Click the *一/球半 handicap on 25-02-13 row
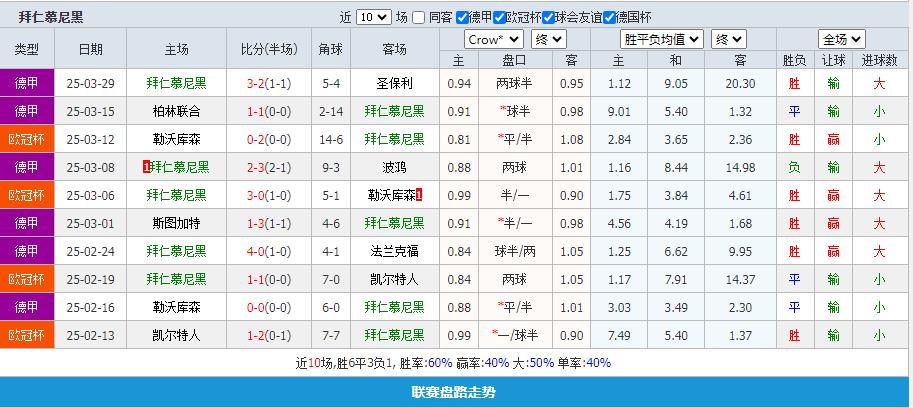This screenshot has height=408, width=913. 514,335
